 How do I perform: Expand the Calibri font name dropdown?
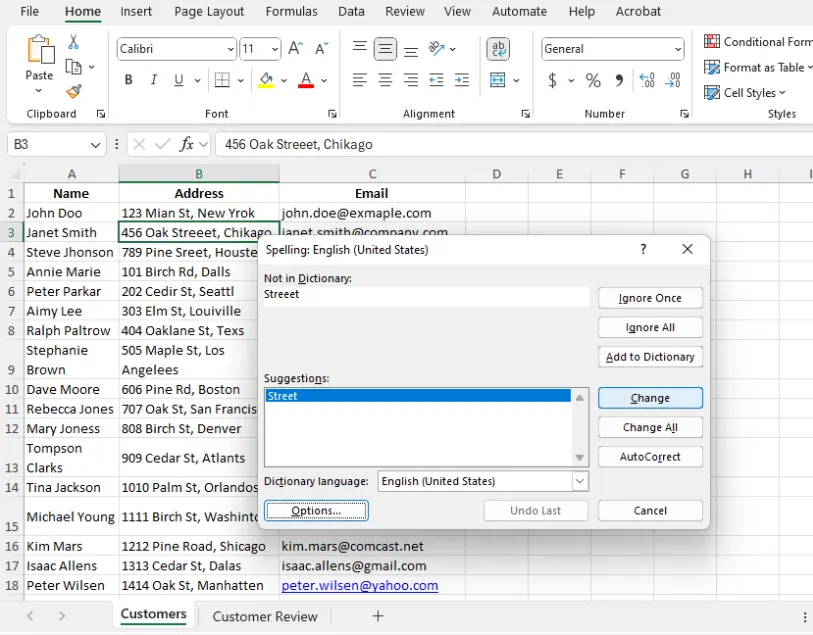point(230,49)
